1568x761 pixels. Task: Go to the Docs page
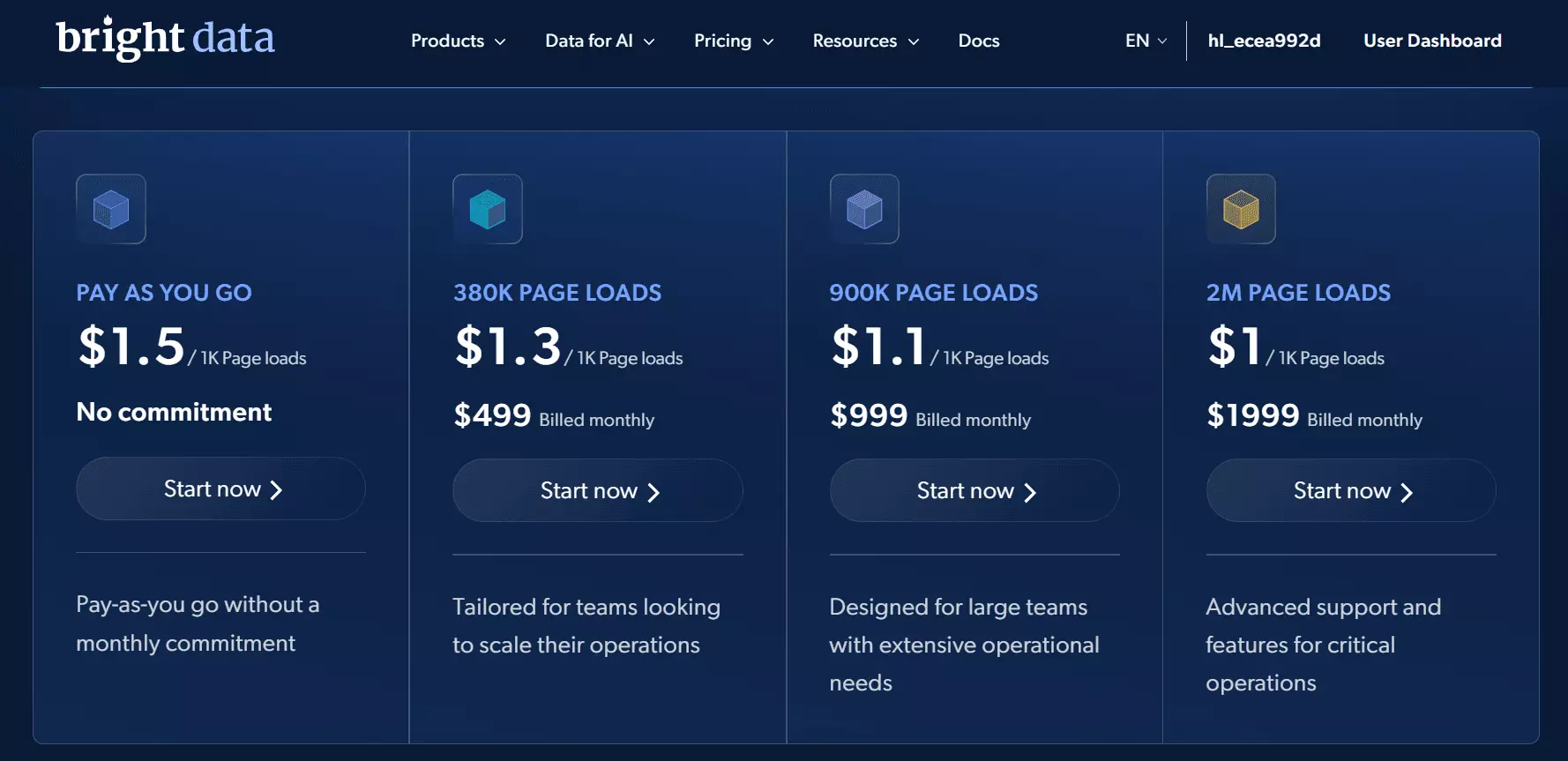(979, 41)
